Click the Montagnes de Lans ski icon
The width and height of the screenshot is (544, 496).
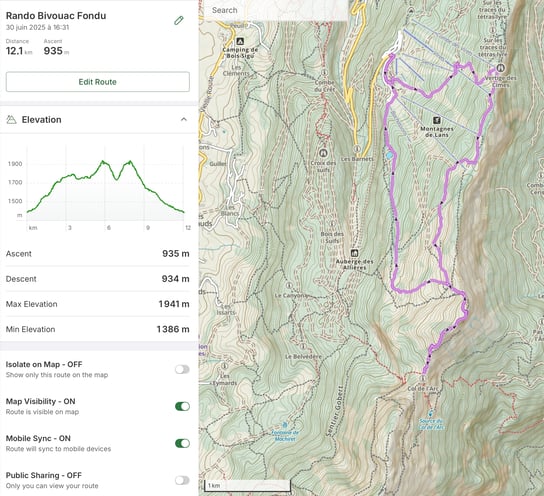coord(437,120)
